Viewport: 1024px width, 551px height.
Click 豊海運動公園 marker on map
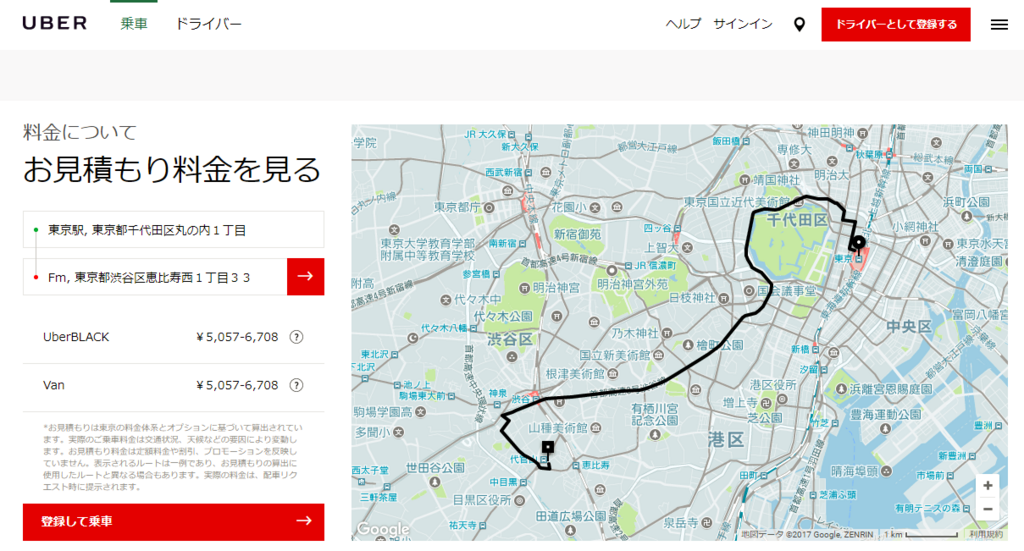[x=885, y=428]
